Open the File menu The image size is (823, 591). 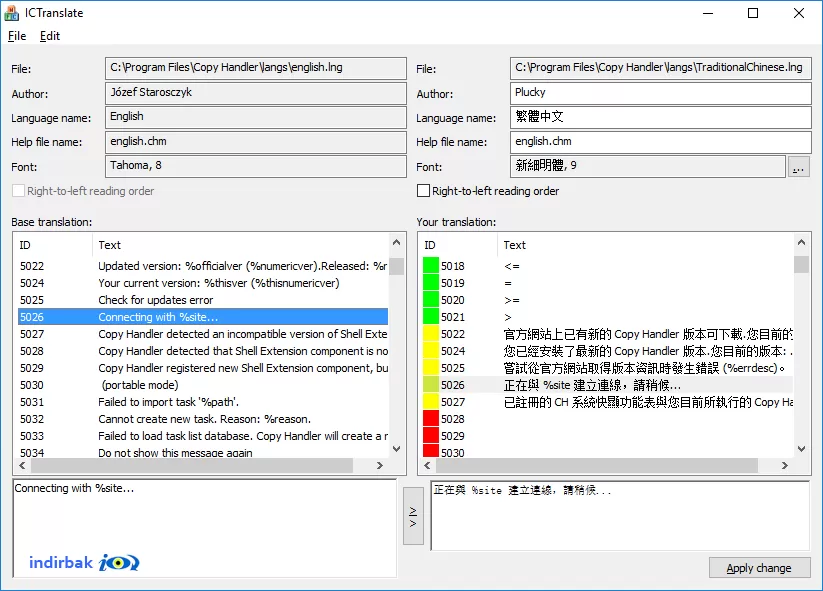17,36
